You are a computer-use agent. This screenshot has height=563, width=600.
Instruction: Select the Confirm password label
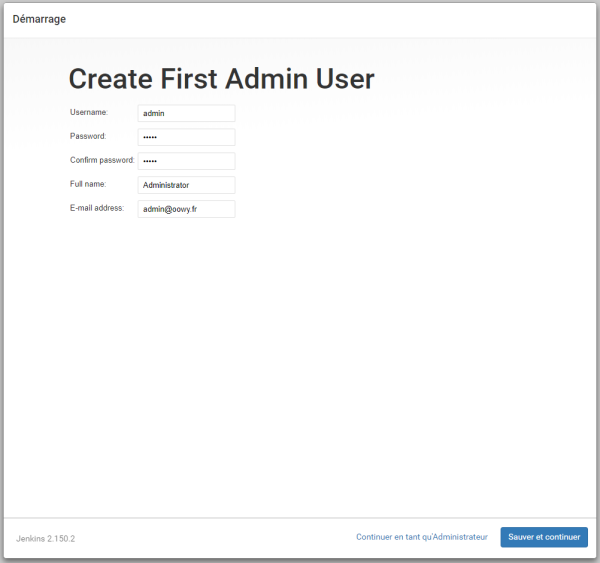point(102,160)
